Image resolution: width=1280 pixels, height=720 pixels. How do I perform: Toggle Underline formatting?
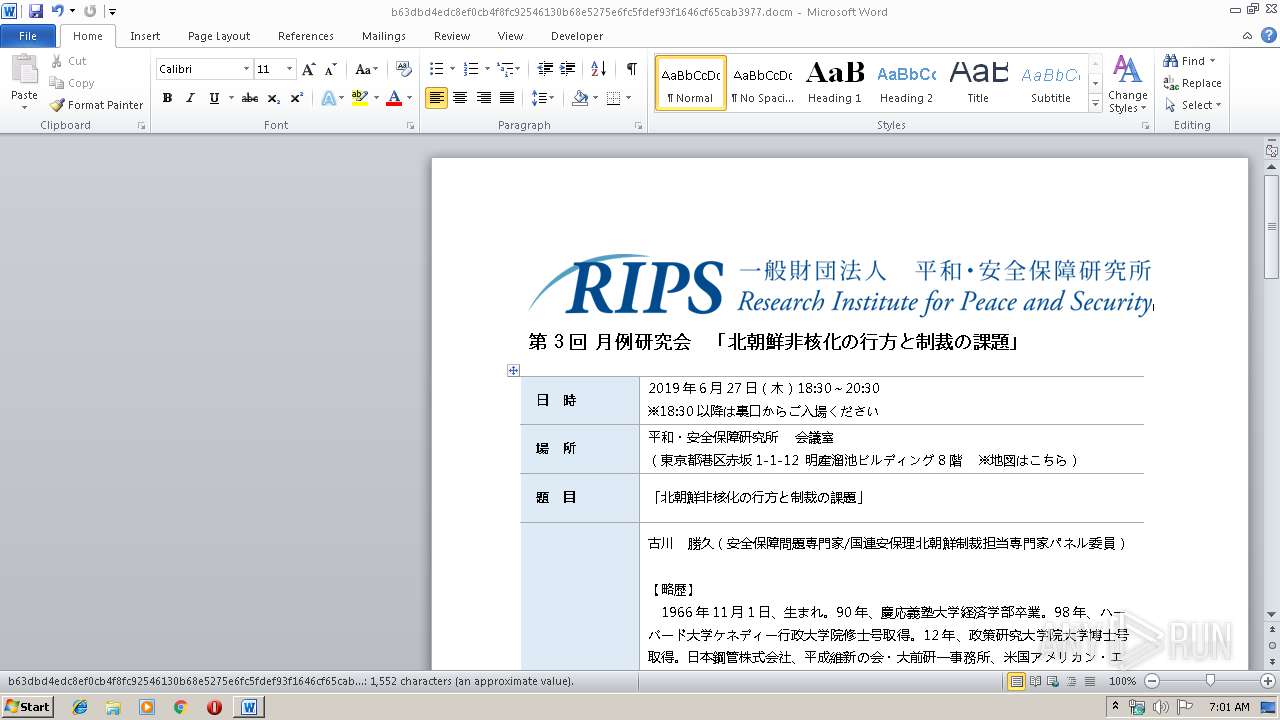pyautogui.click(x=214, y=98)
